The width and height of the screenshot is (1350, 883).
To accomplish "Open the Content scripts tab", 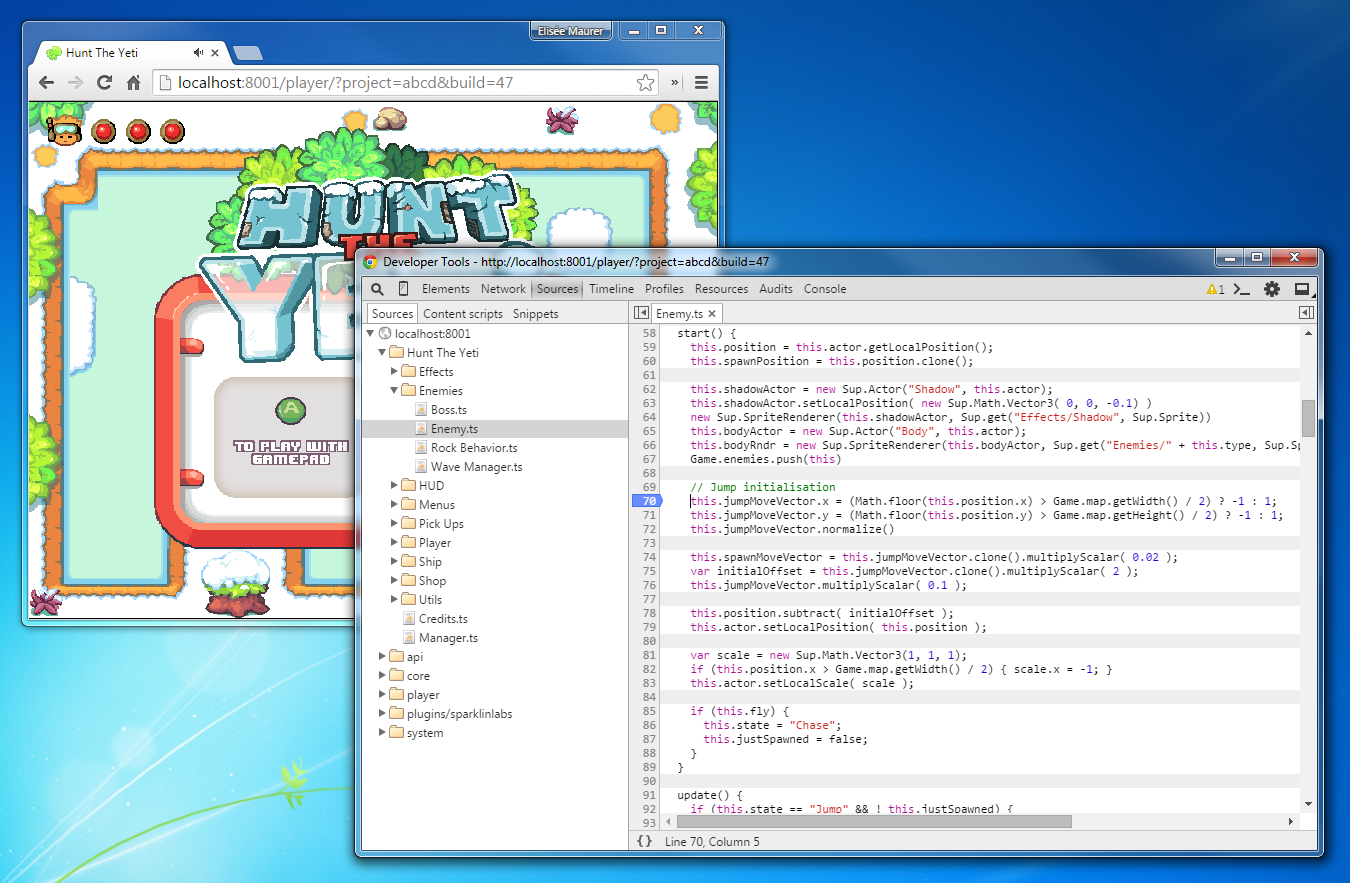I will coord(463,314).
